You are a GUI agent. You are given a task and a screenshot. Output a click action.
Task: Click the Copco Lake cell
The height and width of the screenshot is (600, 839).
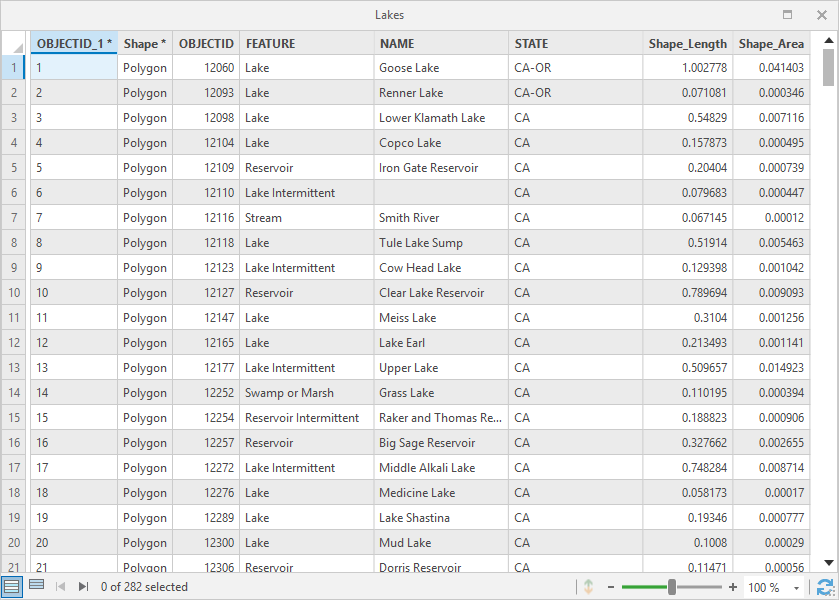pyautogui.click(x=441, y=143)
